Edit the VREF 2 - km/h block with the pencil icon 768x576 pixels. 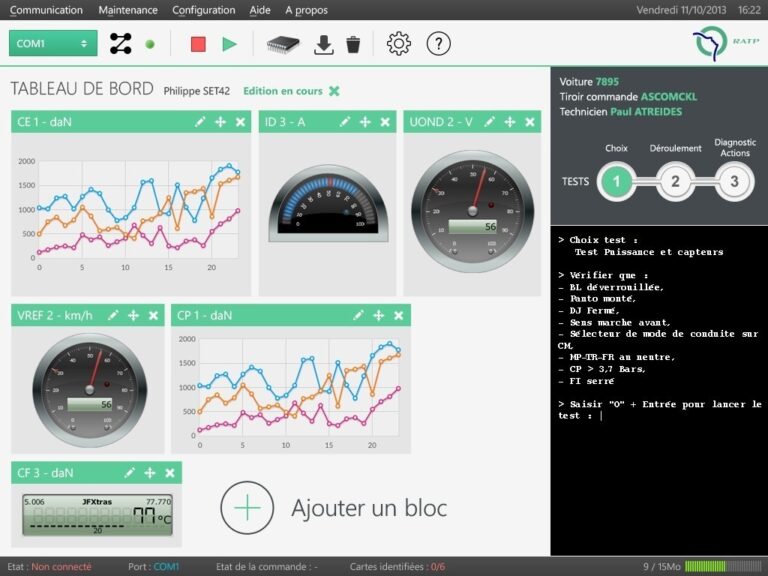[x=113, y=315]
